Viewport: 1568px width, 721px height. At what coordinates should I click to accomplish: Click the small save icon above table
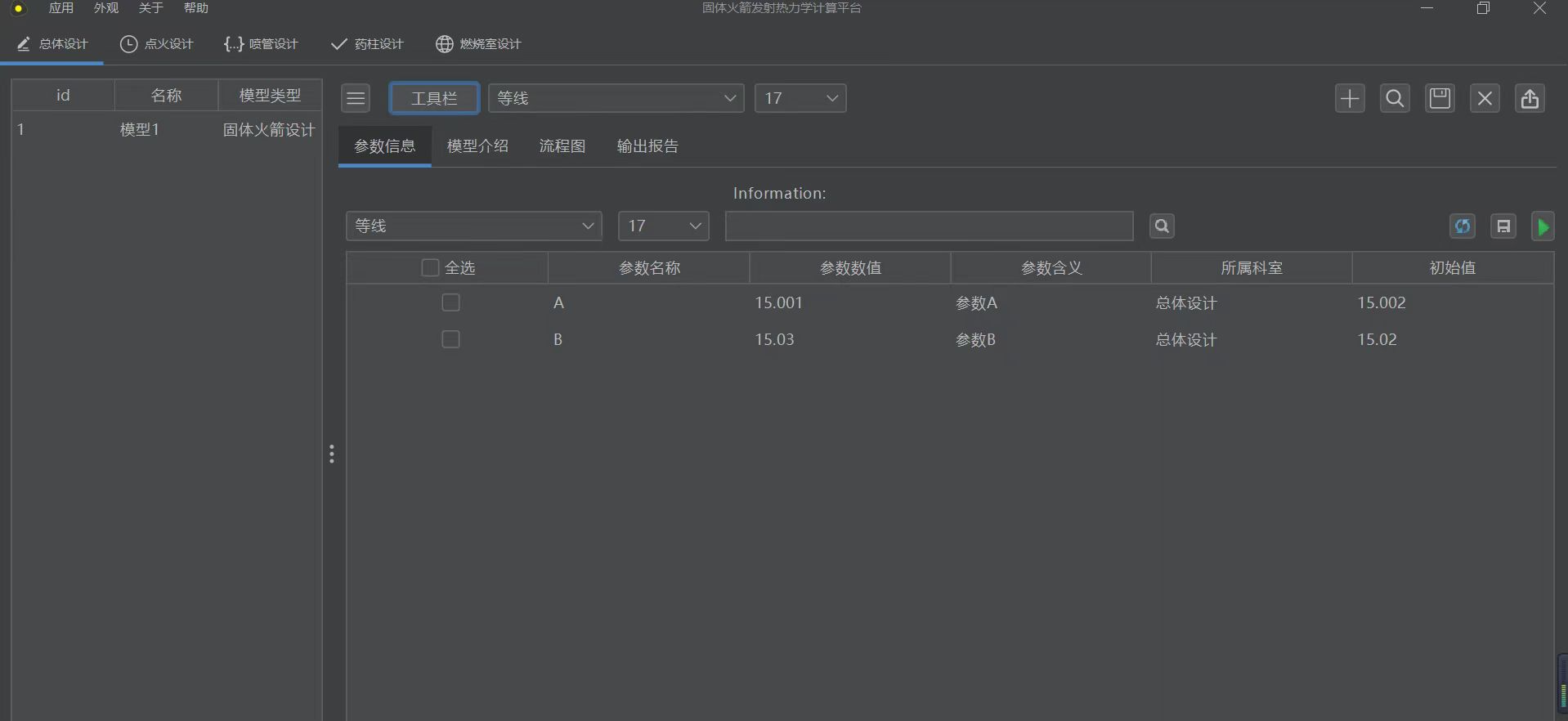click(1503, 226)
